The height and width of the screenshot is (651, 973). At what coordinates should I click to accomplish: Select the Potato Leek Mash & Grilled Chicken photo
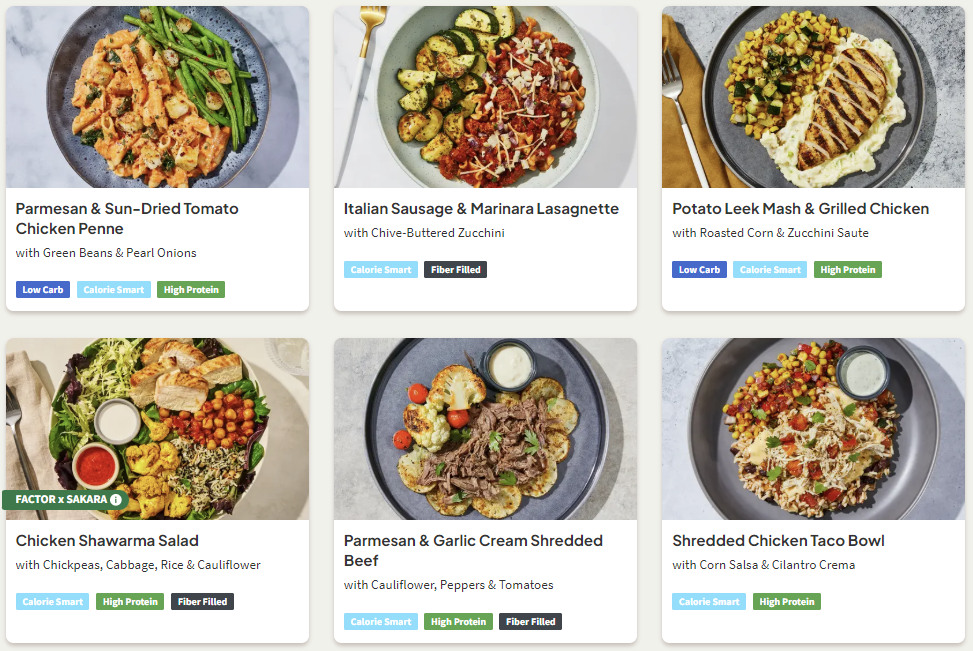(x=813, y=97)
